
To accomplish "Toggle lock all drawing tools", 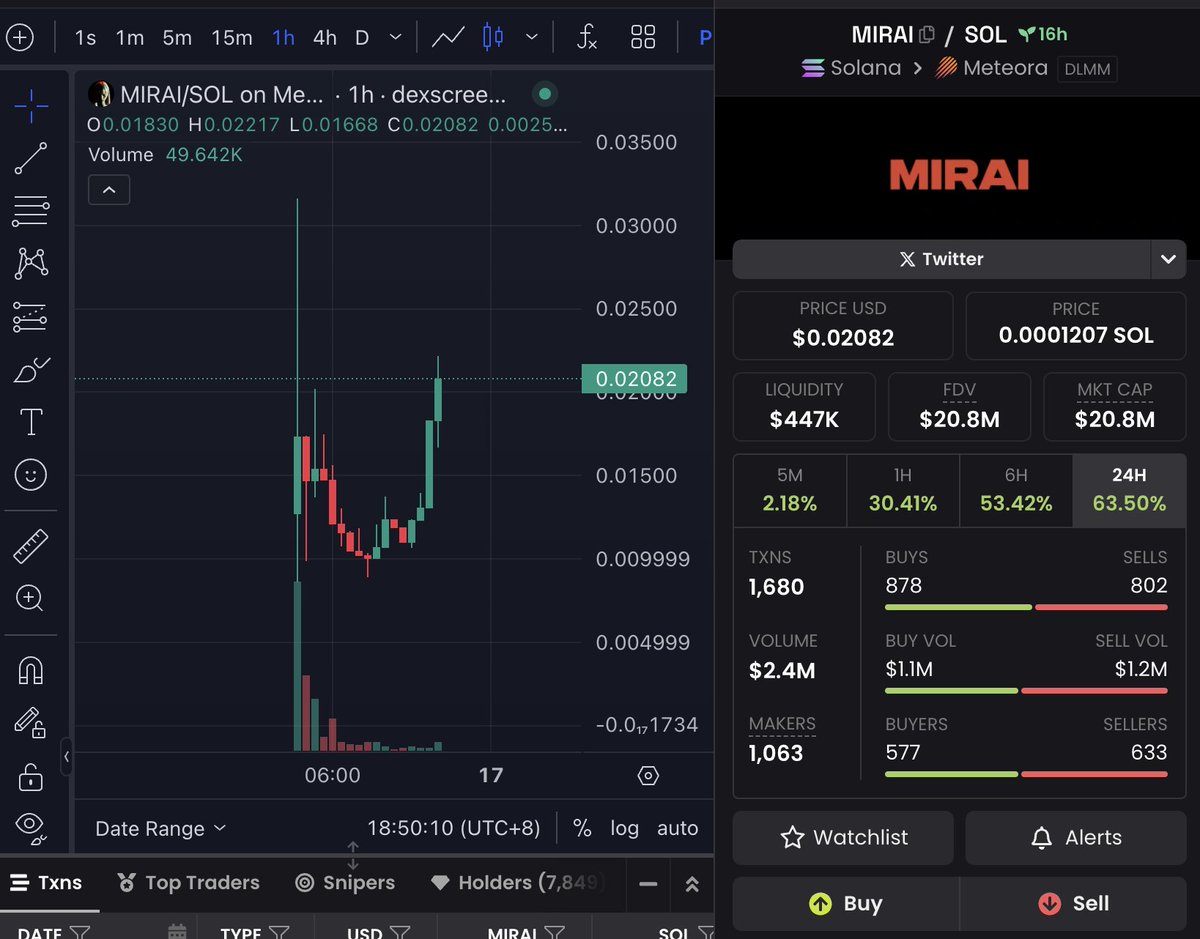I will point(31,776).
